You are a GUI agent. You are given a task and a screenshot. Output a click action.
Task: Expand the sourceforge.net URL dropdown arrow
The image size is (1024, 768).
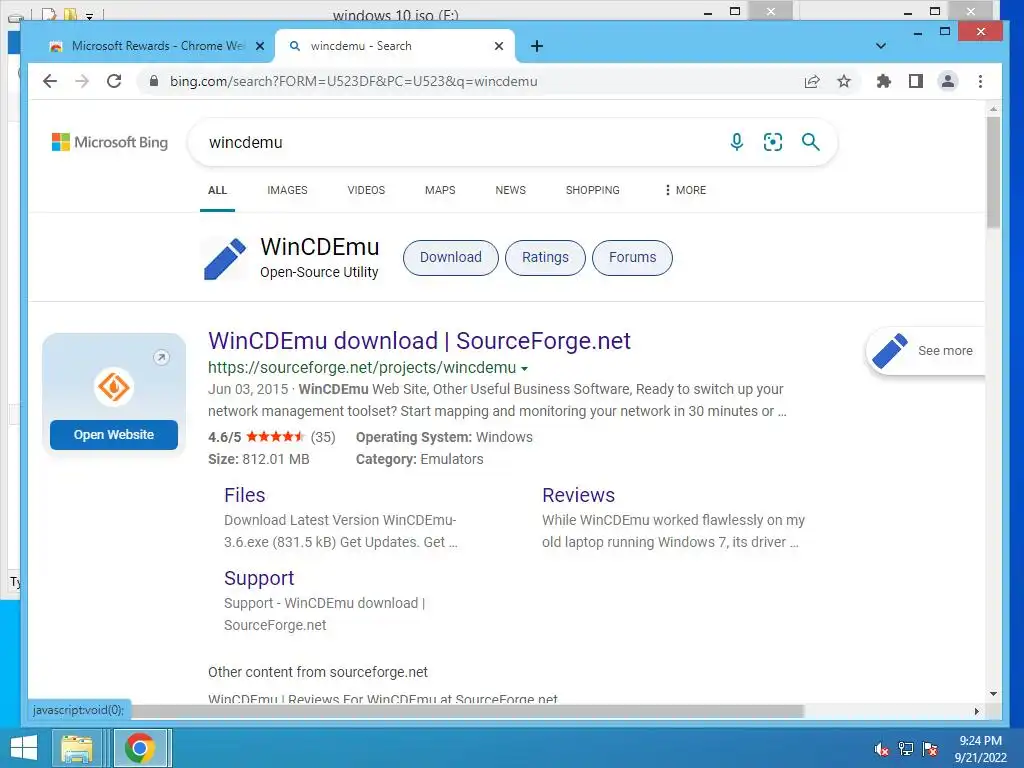[524, 368]
